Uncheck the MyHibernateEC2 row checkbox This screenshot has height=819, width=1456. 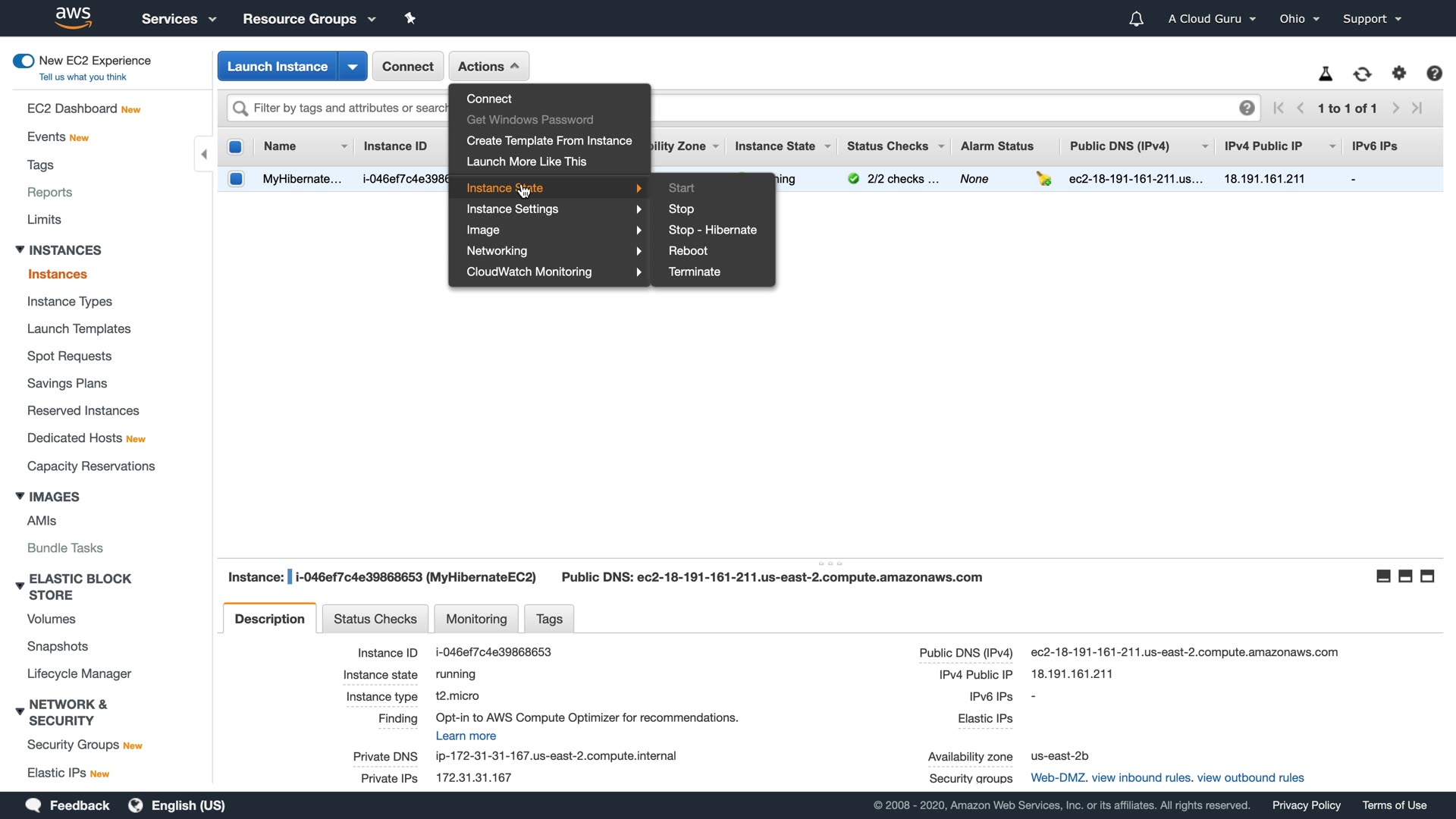236,179
